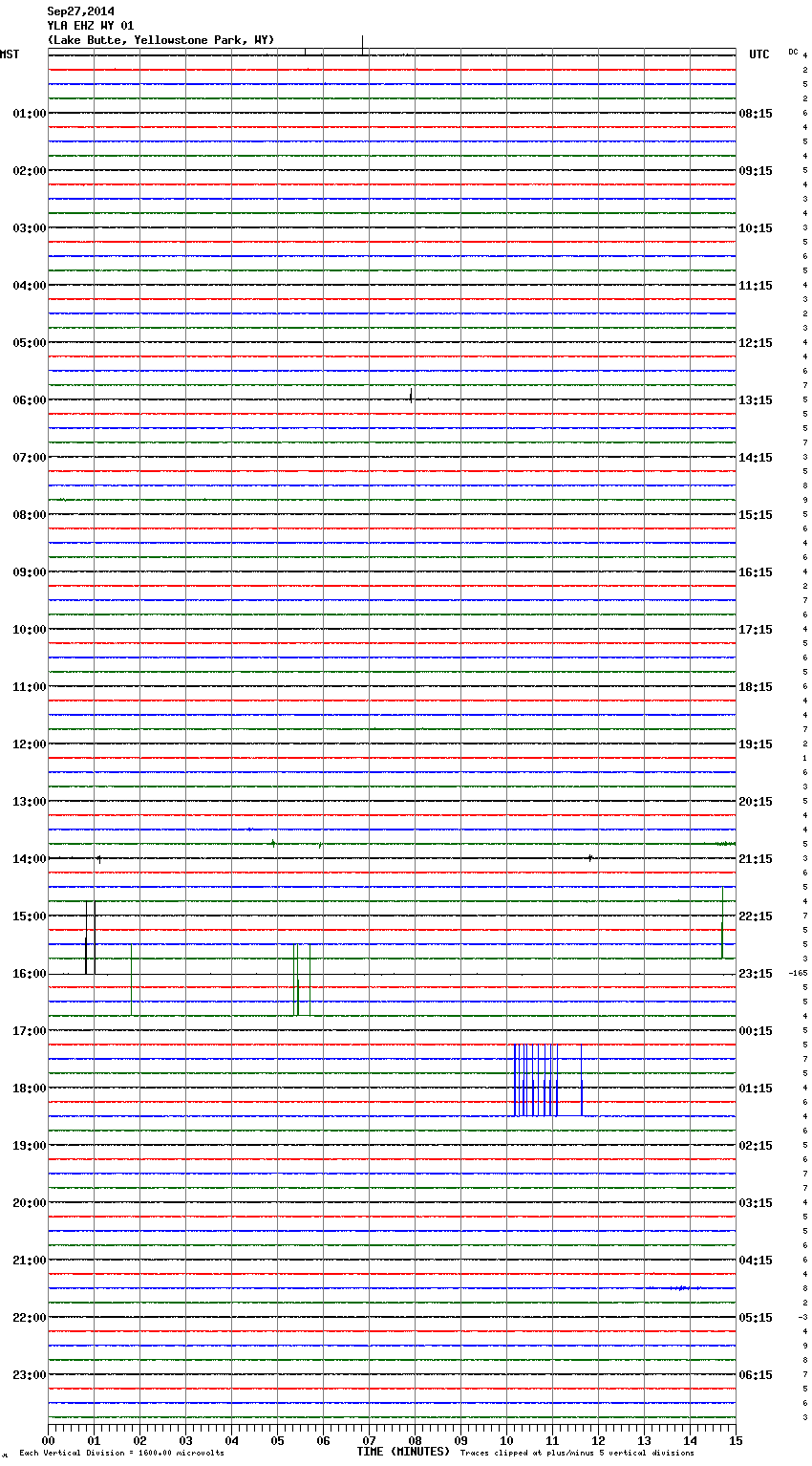The height and width of the screenshot is (1466, 812).
Task: Select the 16:00 MST time label
Action: tap(29, 974)
